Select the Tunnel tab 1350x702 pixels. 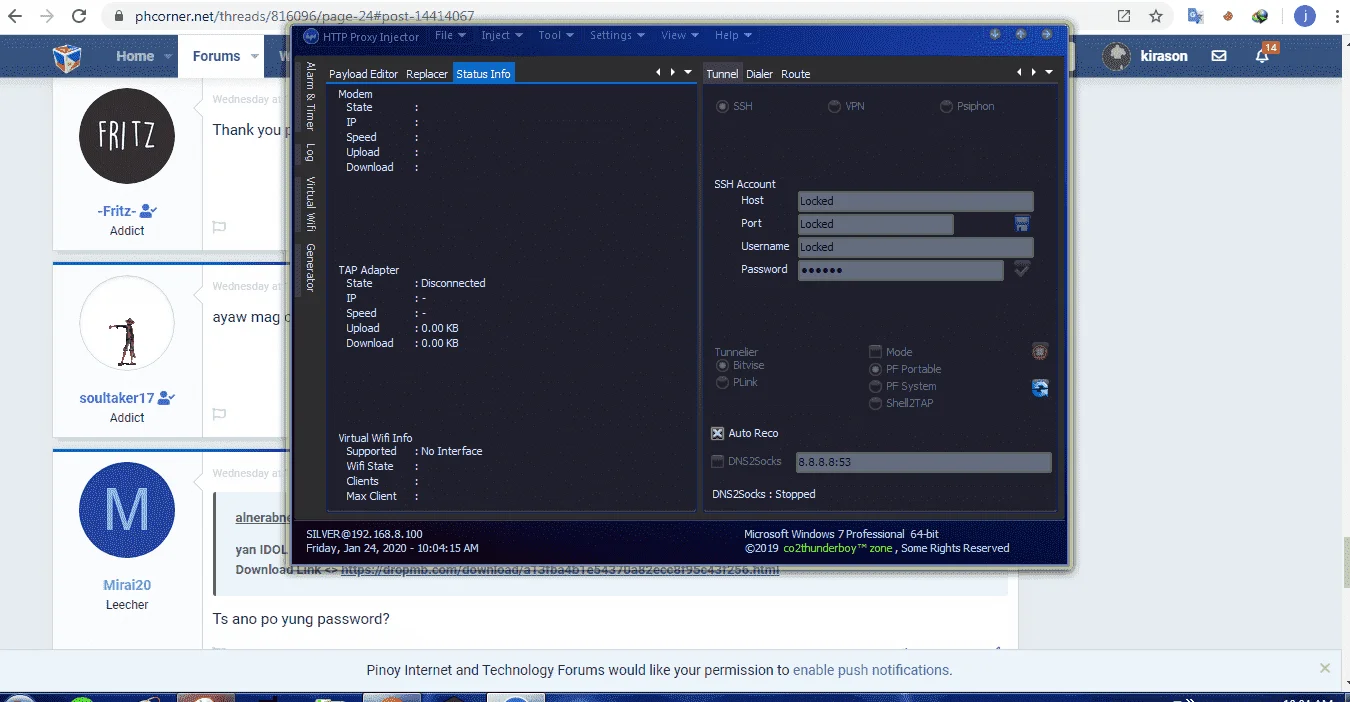(x=722, y=74)
